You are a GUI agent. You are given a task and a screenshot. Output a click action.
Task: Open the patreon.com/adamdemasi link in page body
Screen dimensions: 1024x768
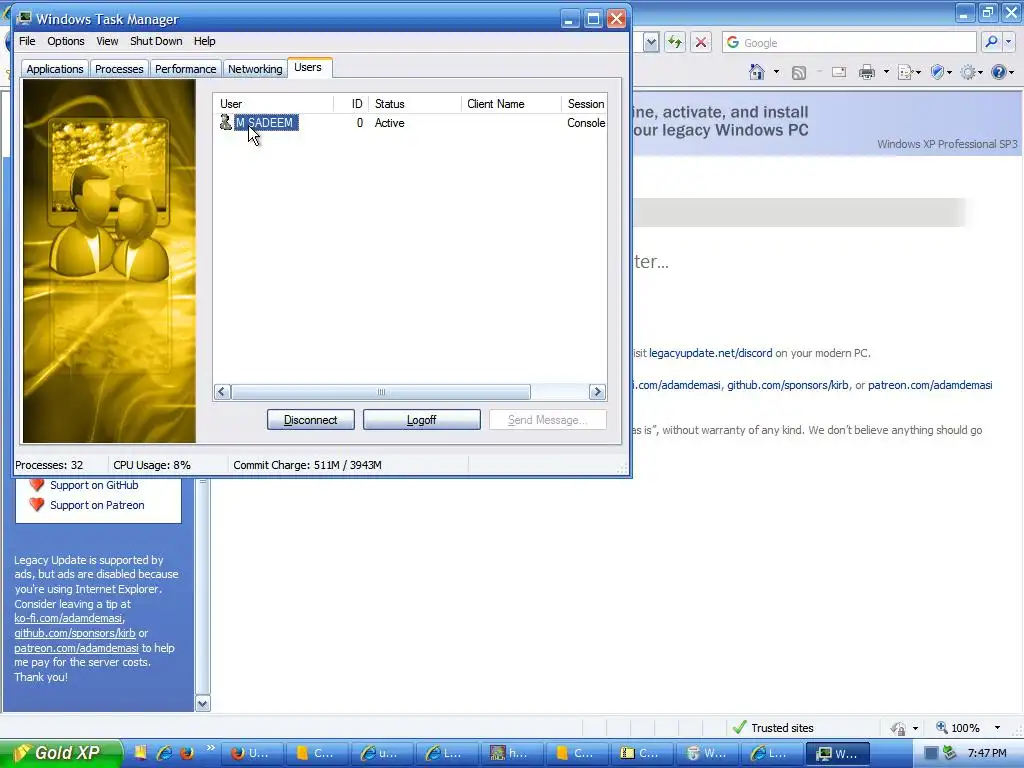(x=930, y=385)
